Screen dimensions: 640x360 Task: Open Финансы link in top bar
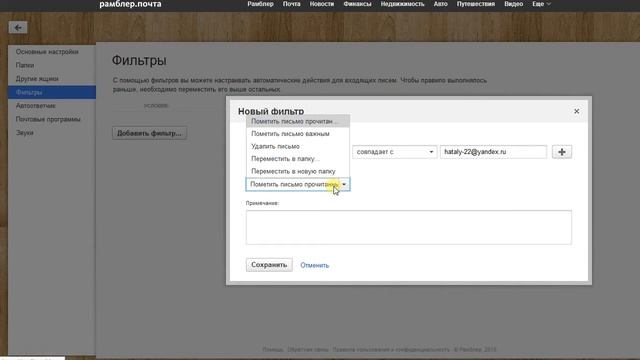tap(357, 4)
